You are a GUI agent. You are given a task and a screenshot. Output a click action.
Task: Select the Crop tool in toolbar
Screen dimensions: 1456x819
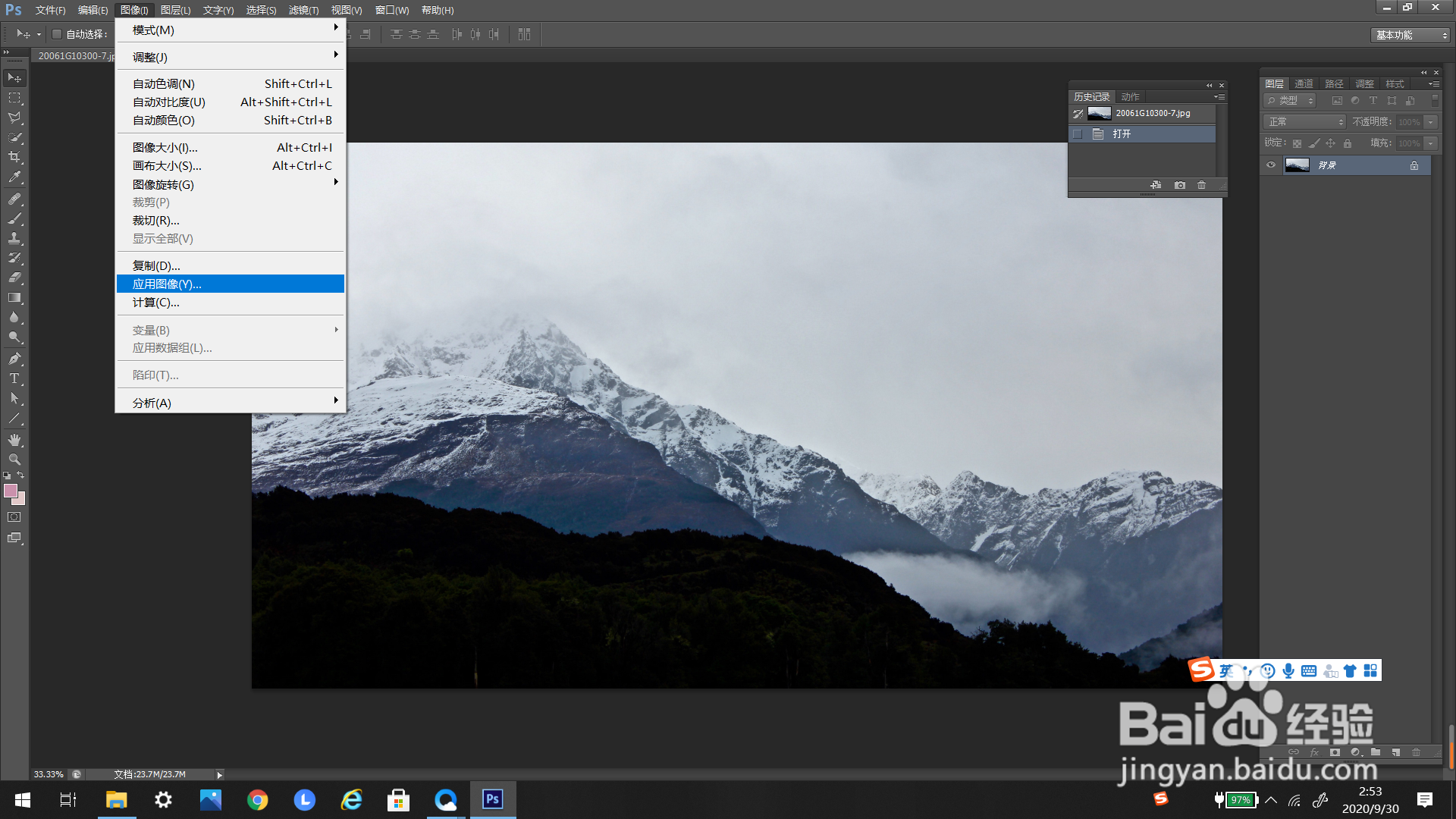point(14,157)
